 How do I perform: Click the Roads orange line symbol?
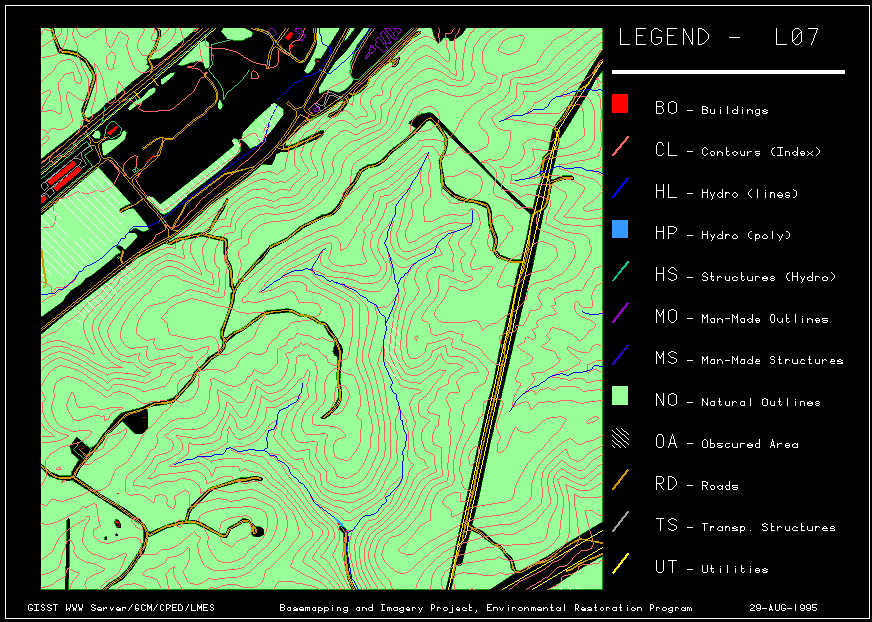(620, 480)
